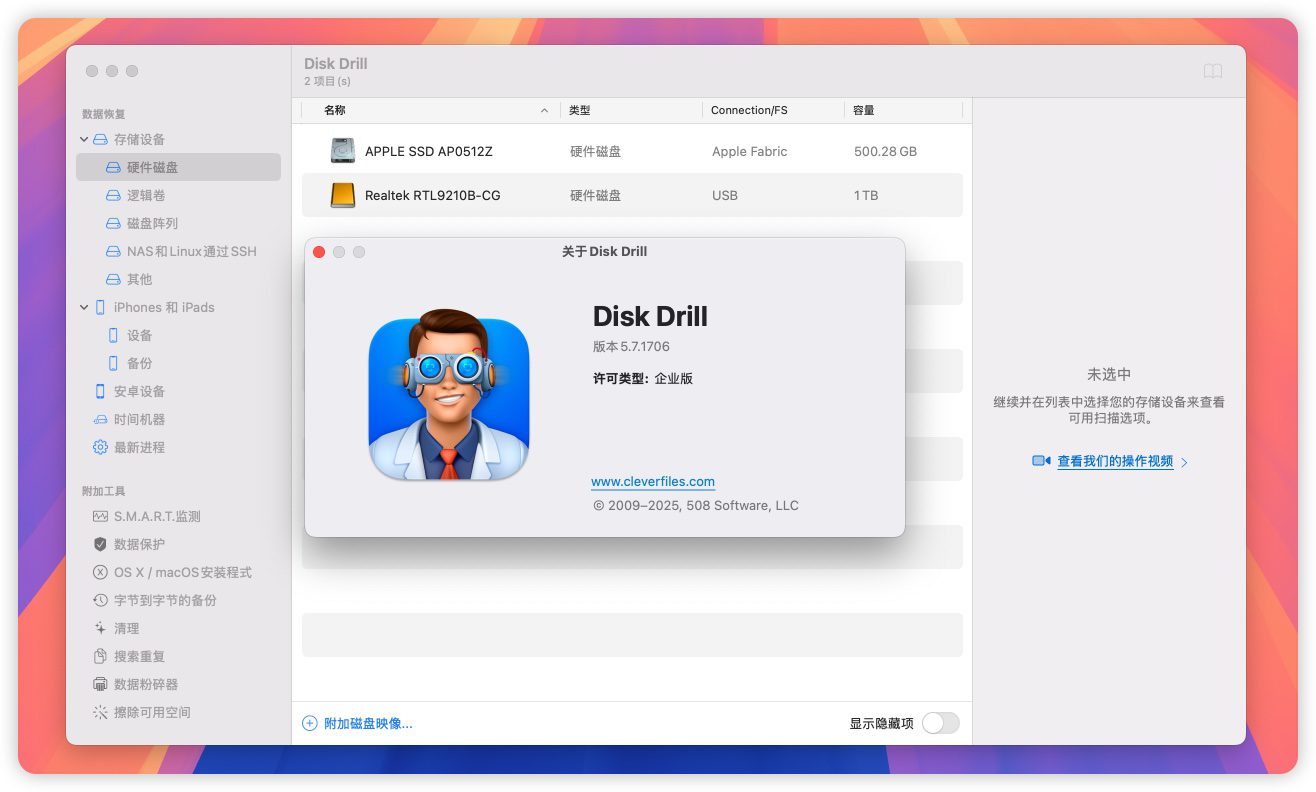The width and height of the screenshot is (1316, 792).
Task: Click the 擦除可用空间 icon
Action: [100, 712]
